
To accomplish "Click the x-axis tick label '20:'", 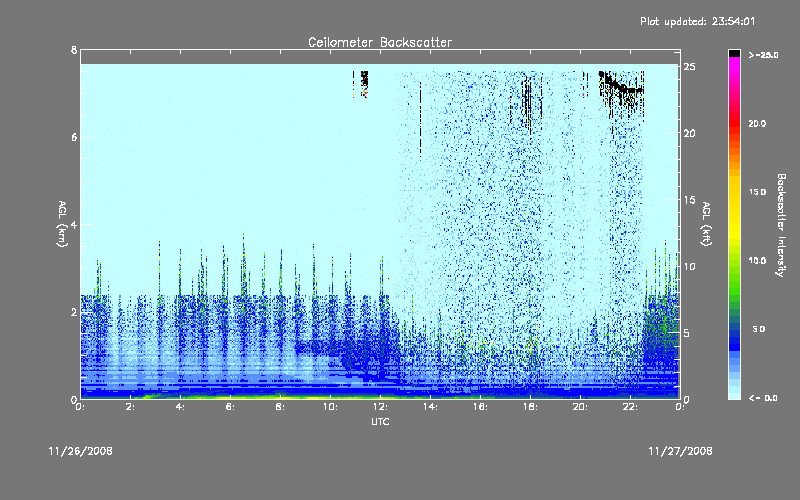I will (x=580, y=407).
